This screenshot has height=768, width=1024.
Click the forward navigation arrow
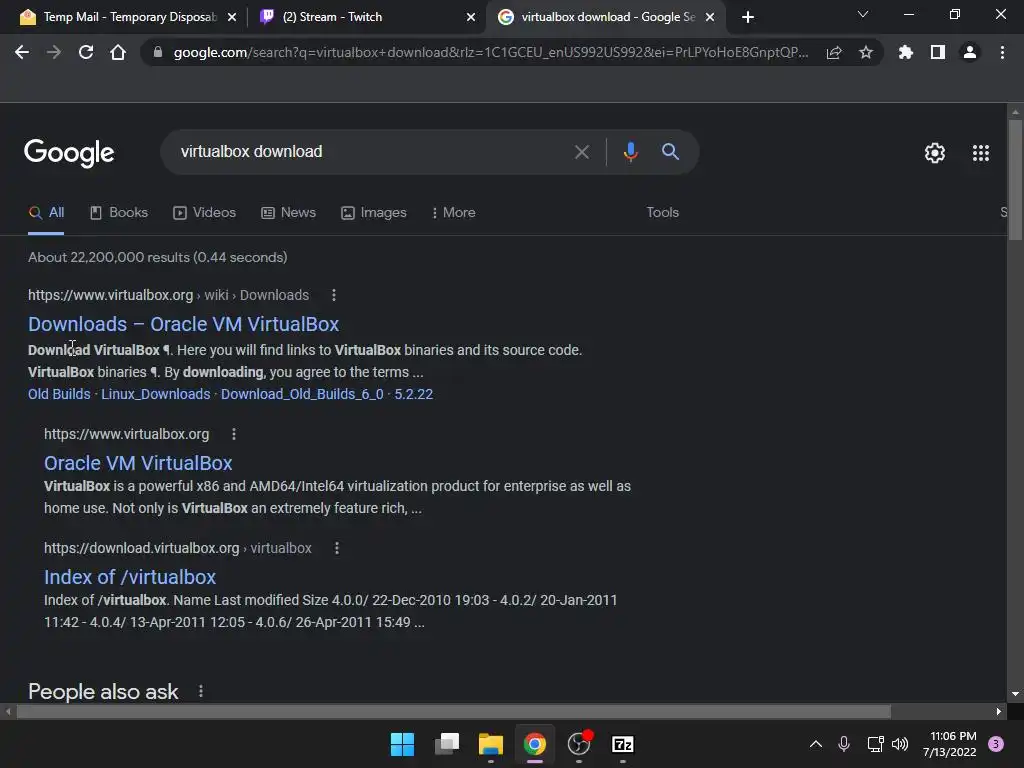pos(54,52)
